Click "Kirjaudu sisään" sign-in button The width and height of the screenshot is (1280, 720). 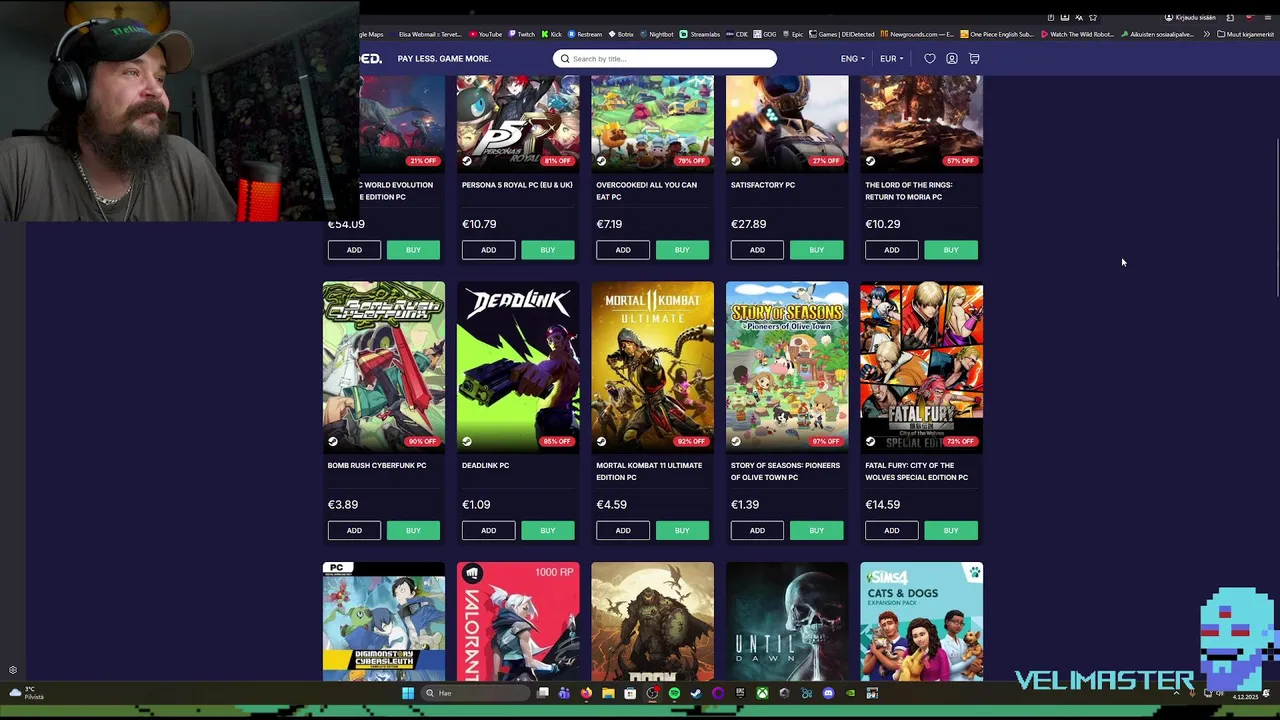tap(1190, 17)
